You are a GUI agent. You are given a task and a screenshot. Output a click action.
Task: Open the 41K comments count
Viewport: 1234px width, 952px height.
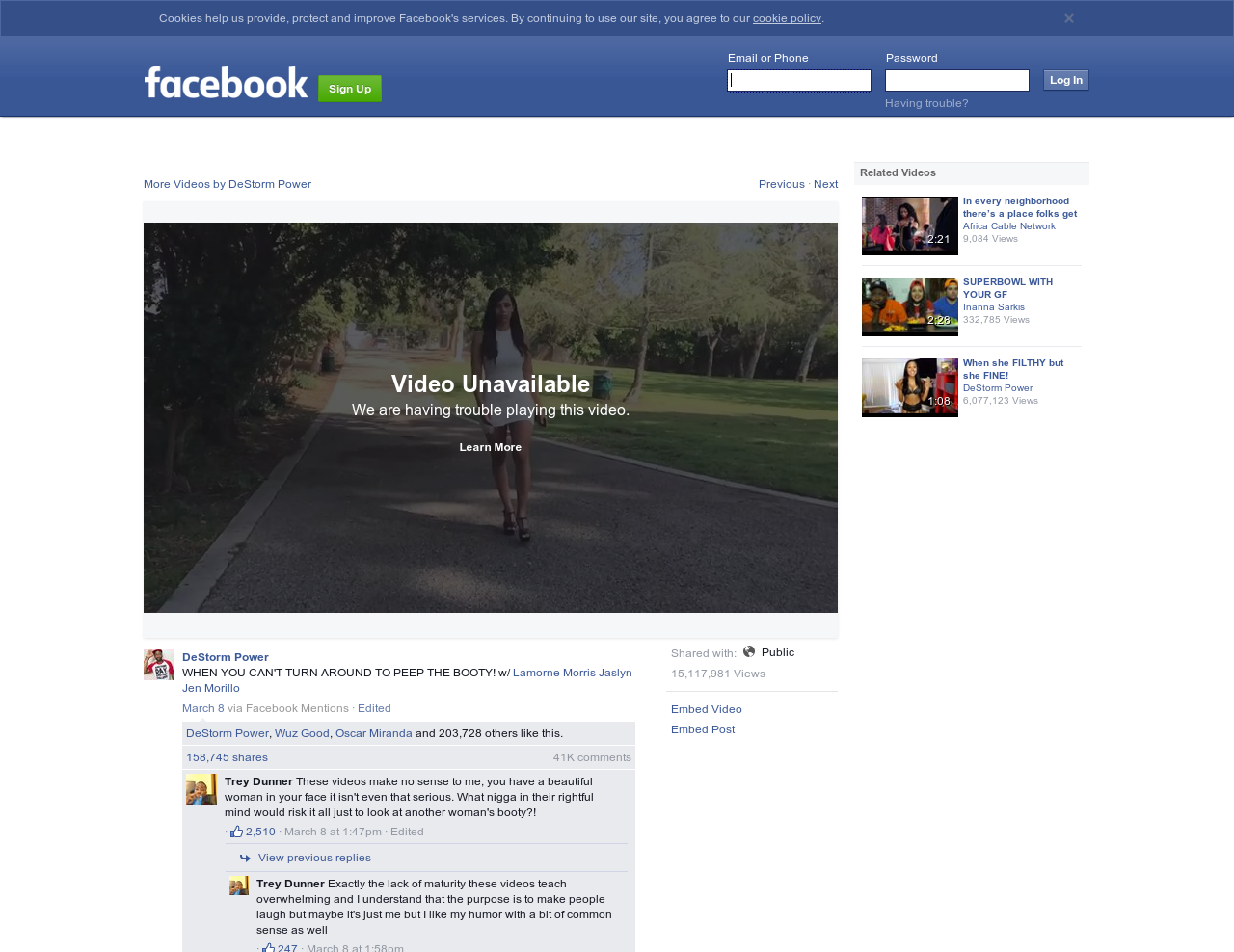tap(592, 757)
